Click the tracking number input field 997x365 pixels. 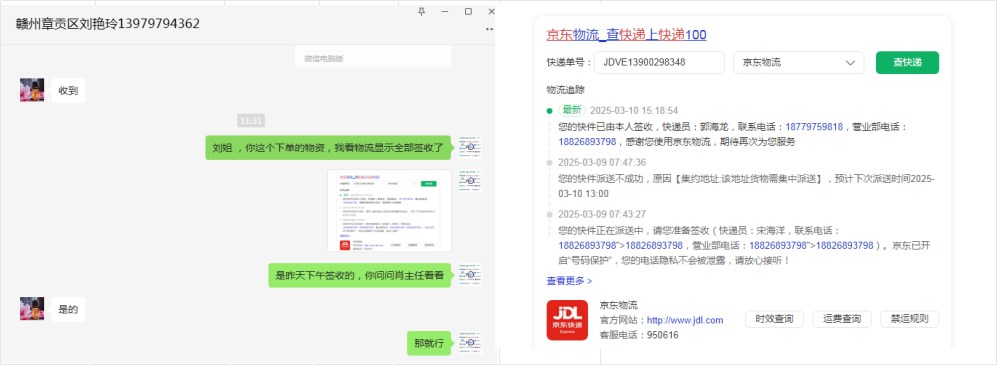pyautogui.click(x=659, y=63)
